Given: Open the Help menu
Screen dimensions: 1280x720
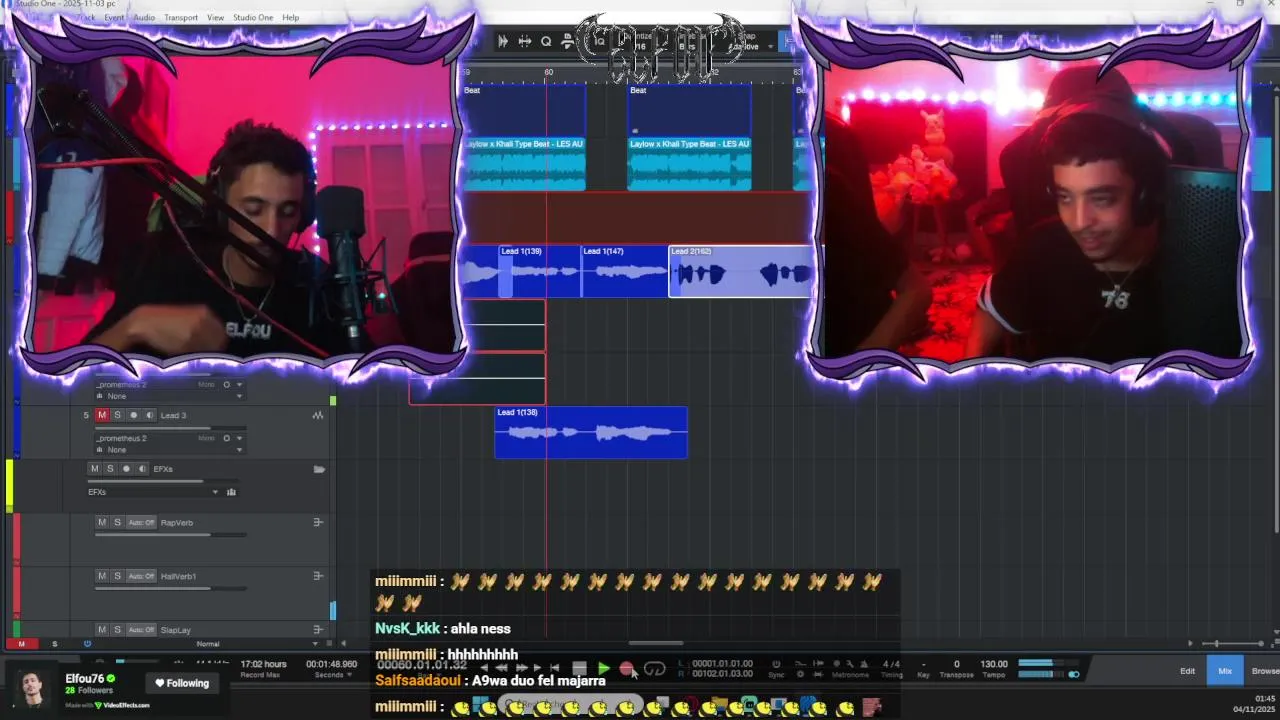Looking at the screenshot, I should tap(290, 17).
